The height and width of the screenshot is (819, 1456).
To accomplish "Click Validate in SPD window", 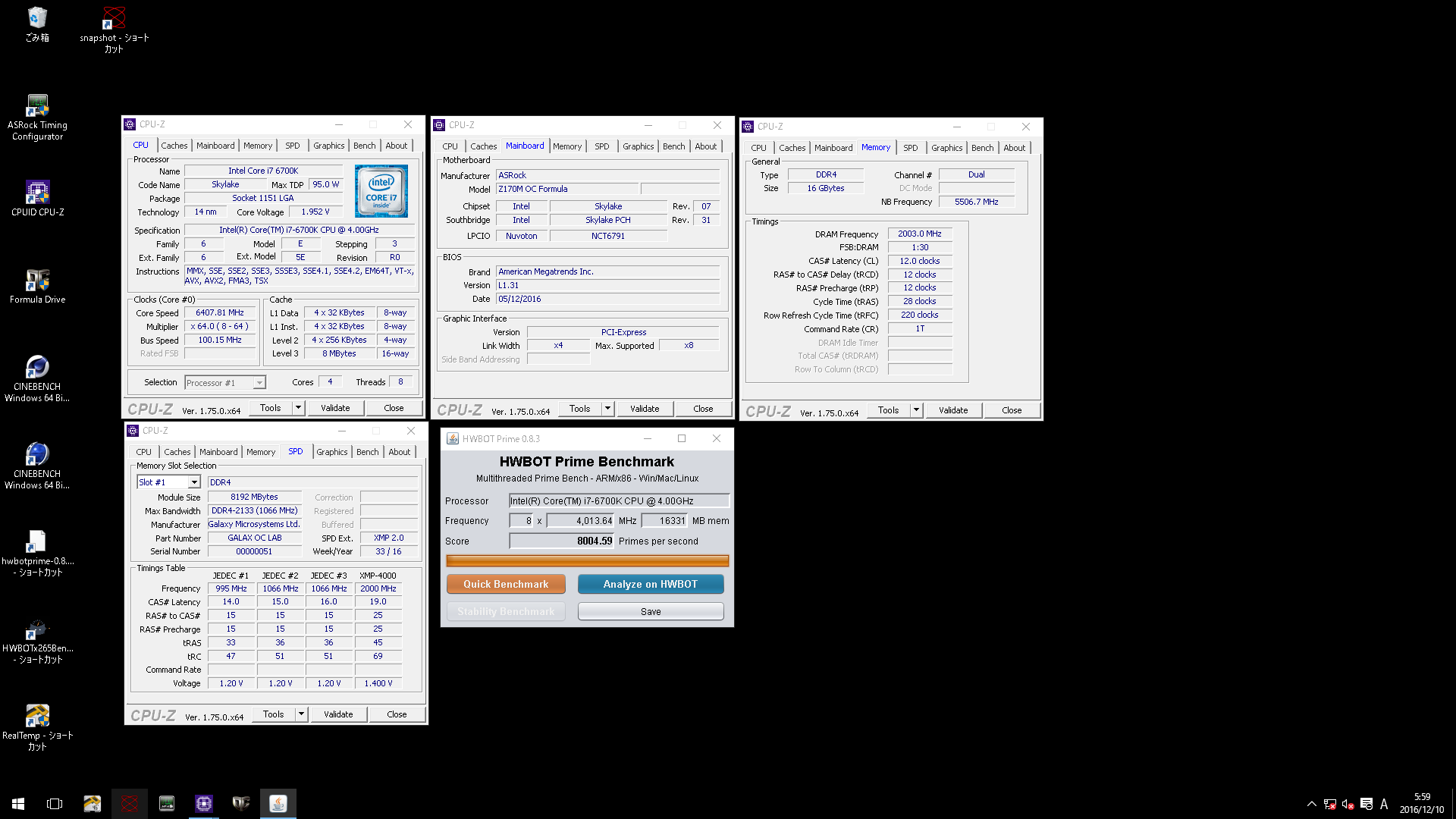I will 338,714.
